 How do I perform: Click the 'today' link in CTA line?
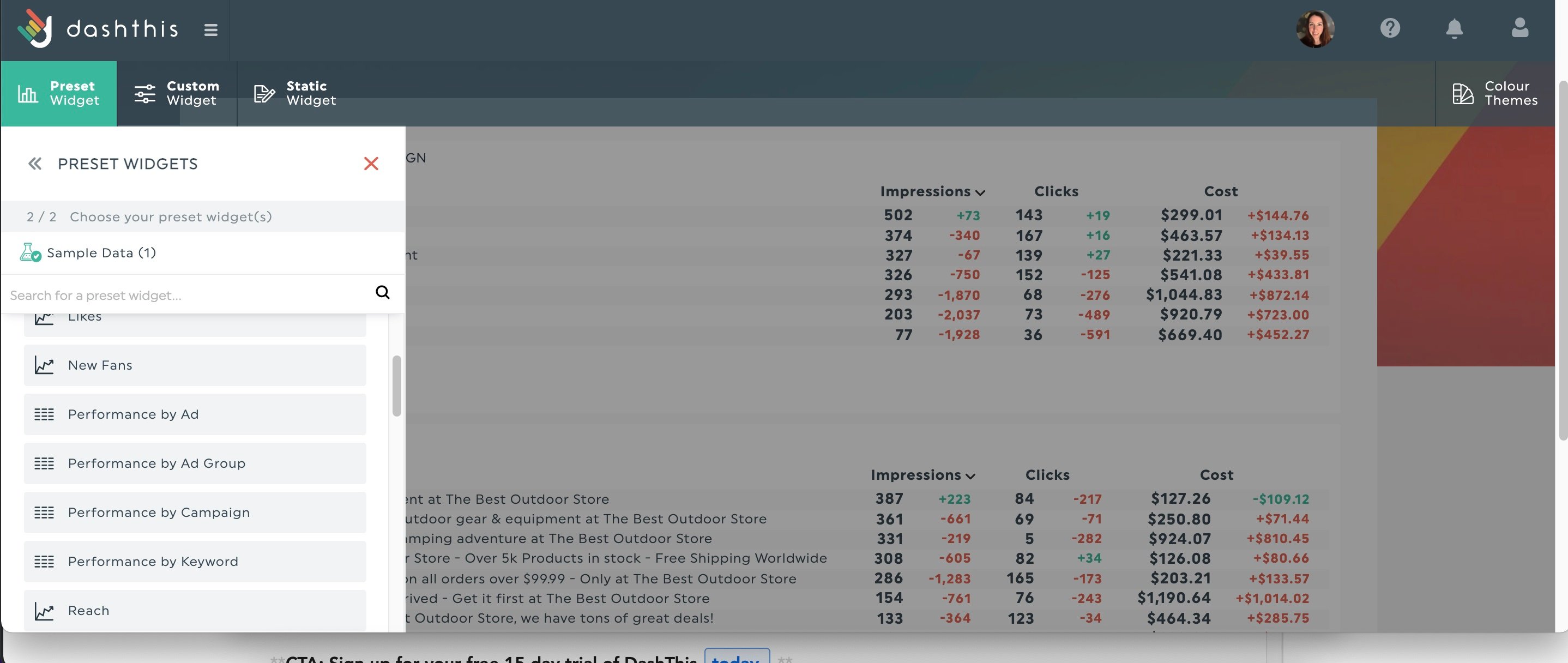pyautogui.click(x=736, y=658)
